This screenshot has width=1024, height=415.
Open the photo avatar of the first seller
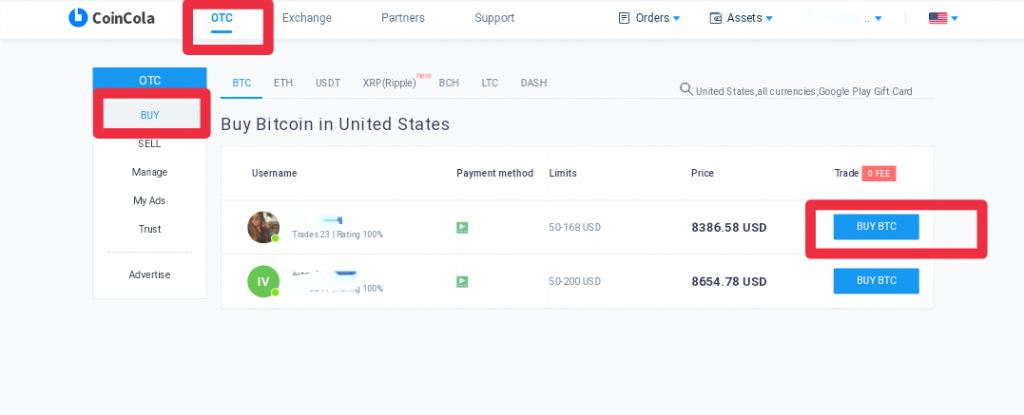click(x=263, y=227)
